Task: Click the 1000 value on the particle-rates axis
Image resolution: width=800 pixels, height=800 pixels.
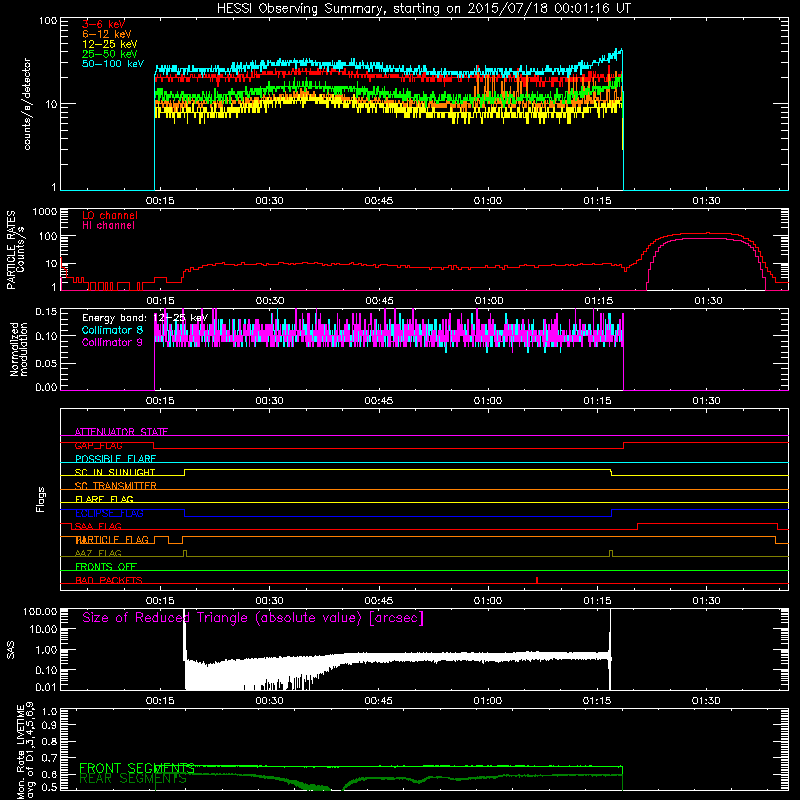Action: 44,212
